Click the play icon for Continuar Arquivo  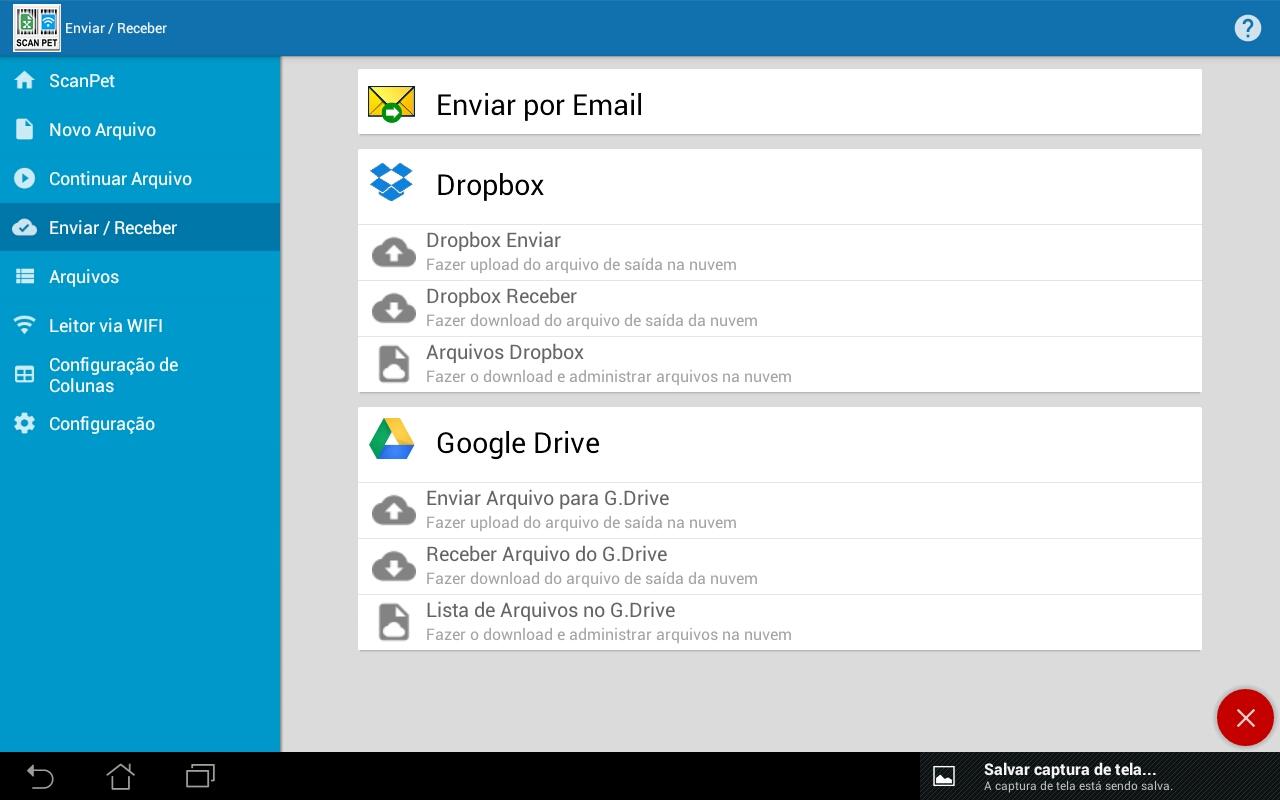25,178
